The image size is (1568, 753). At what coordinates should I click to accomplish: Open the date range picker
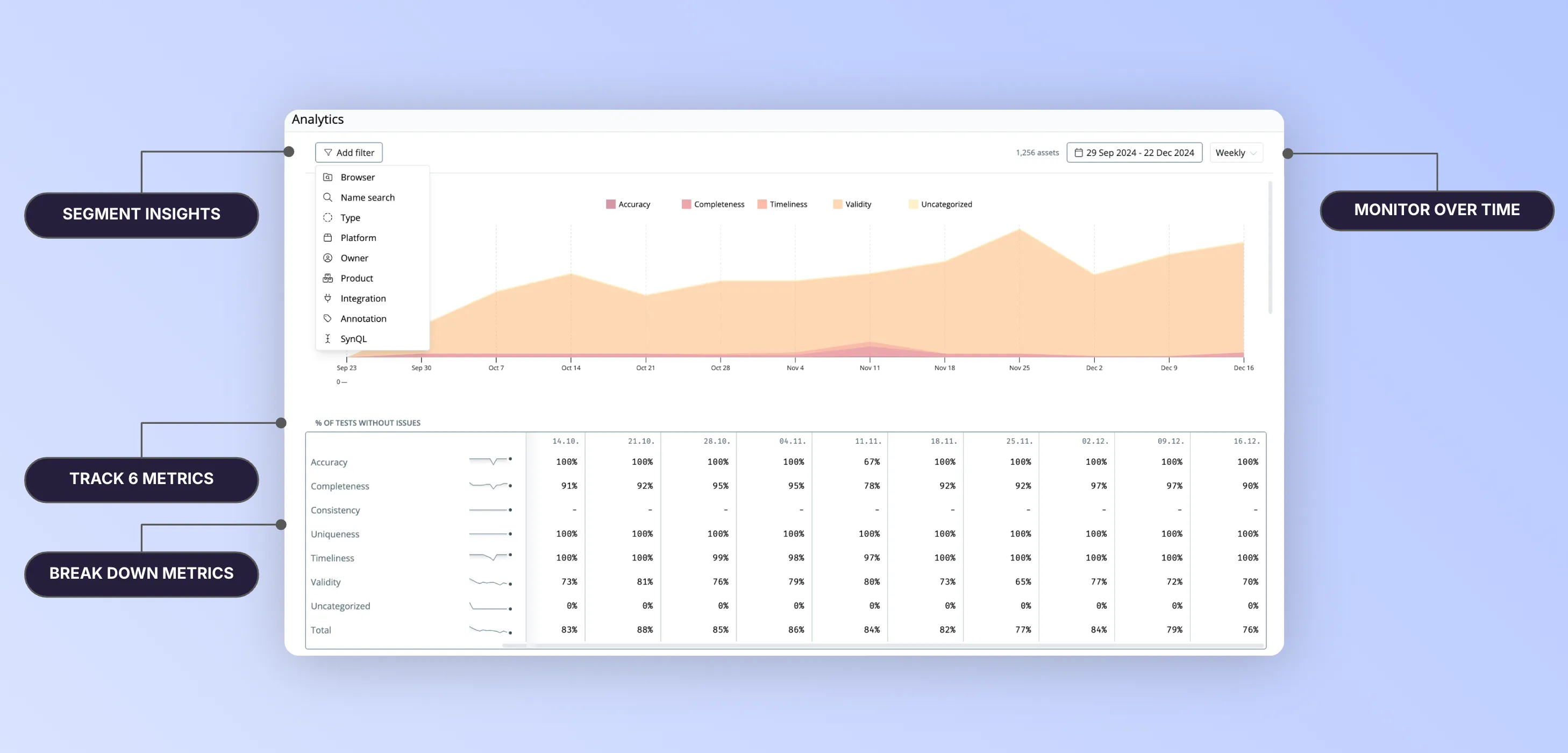[x=1134, y=153]
